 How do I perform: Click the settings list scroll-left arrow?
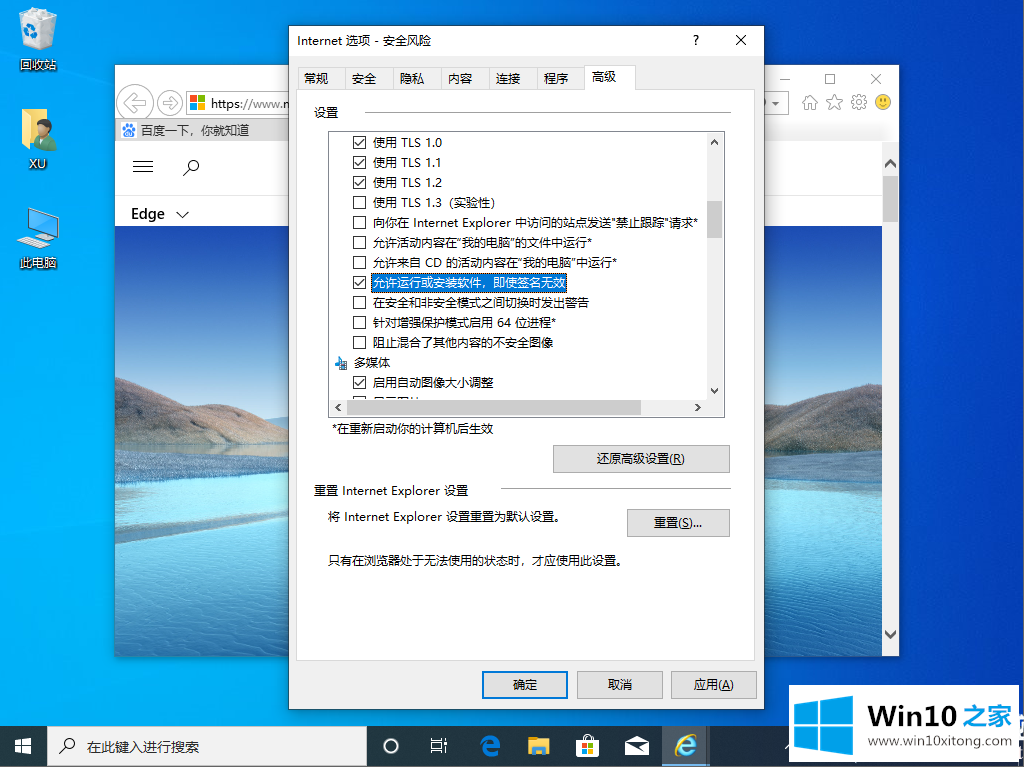click(338, 407)
